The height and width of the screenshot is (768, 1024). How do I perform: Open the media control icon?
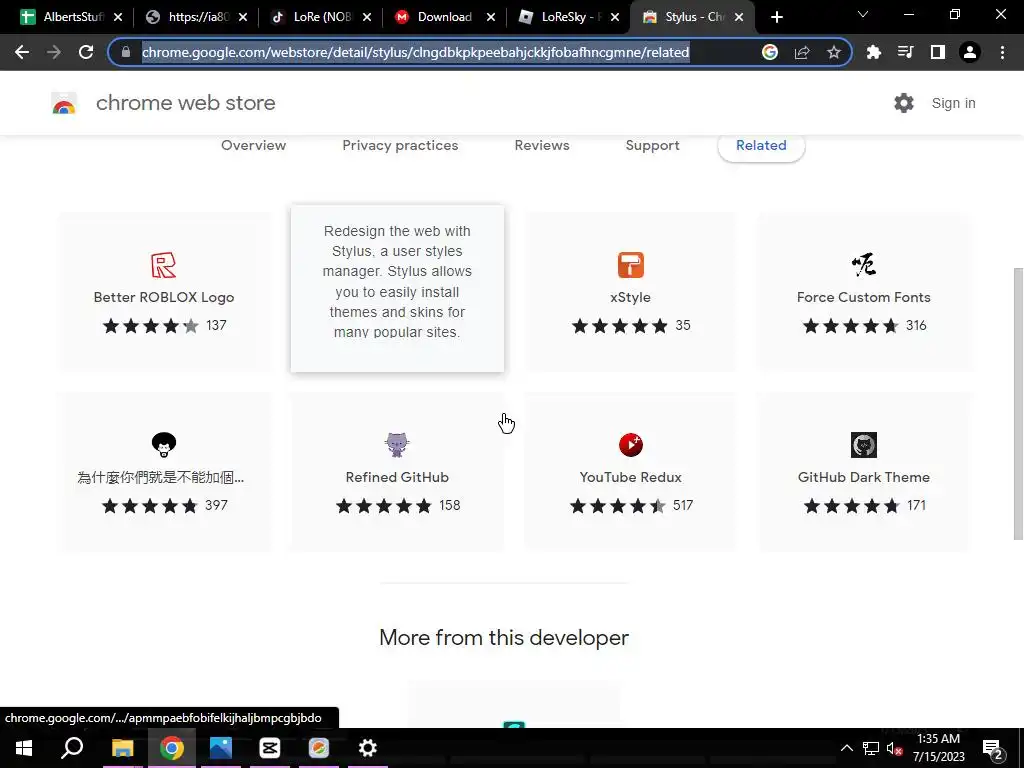906,52
